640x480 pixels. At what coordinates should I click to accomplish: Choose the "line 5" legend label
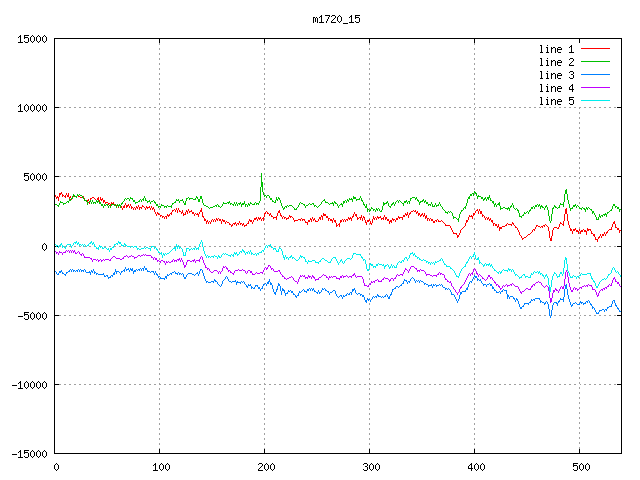(556, 101)
